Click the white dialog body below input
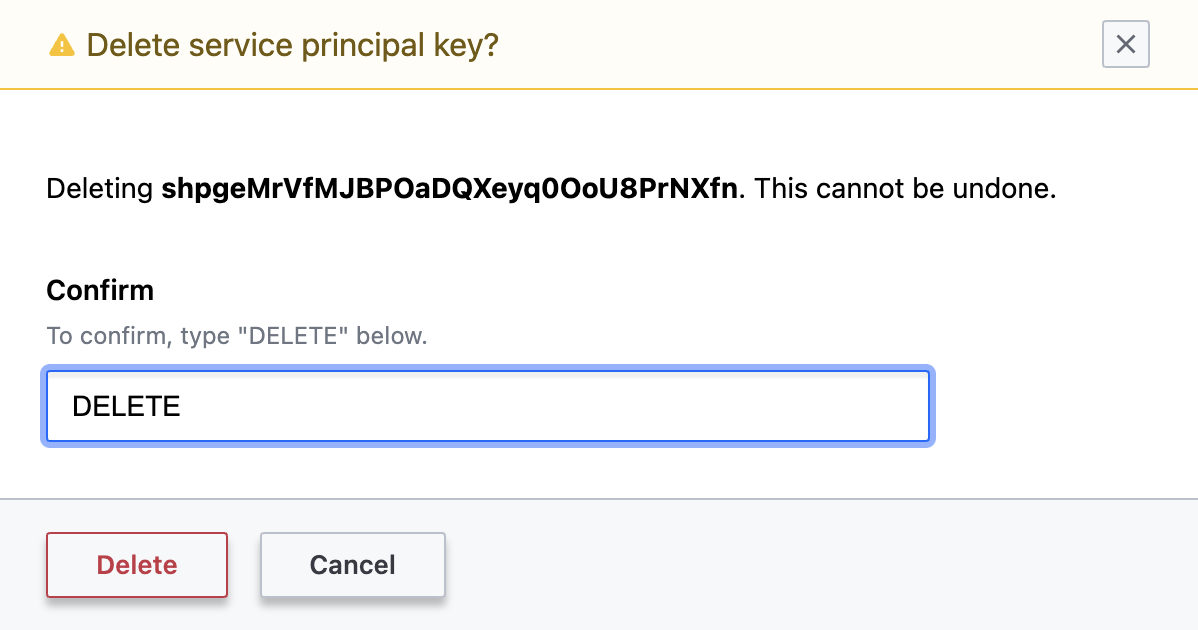 [600, 472]
